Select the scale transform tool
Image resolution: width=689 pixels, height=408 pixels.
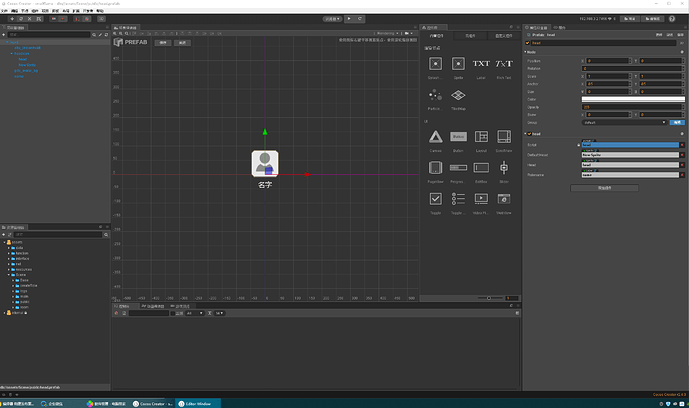29,19
